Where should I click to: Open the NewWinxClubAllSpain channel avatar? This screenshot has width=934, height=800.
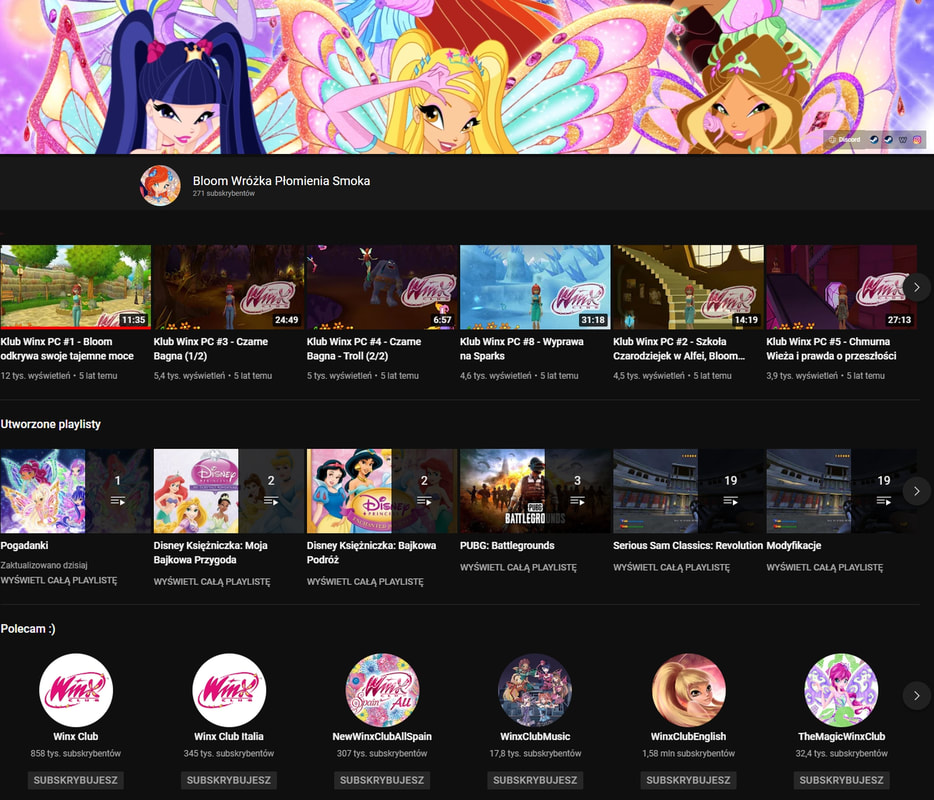pyautogui.click(x=382, y=690)
